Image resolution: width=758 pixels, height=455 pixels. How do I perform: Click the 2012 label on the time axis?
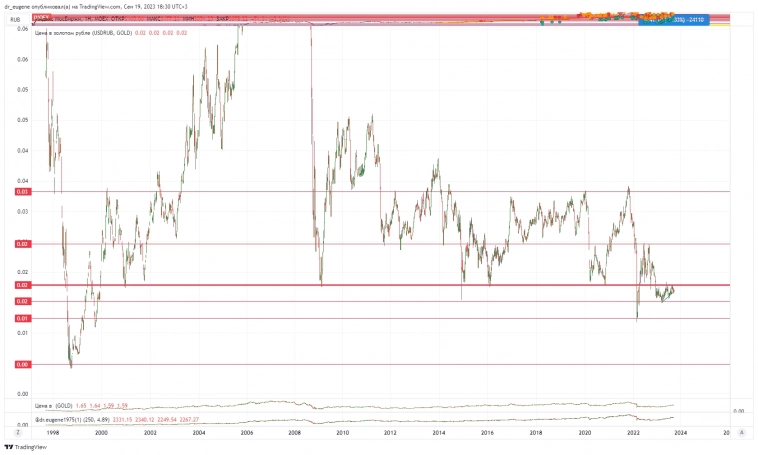[x=390, y=433]
